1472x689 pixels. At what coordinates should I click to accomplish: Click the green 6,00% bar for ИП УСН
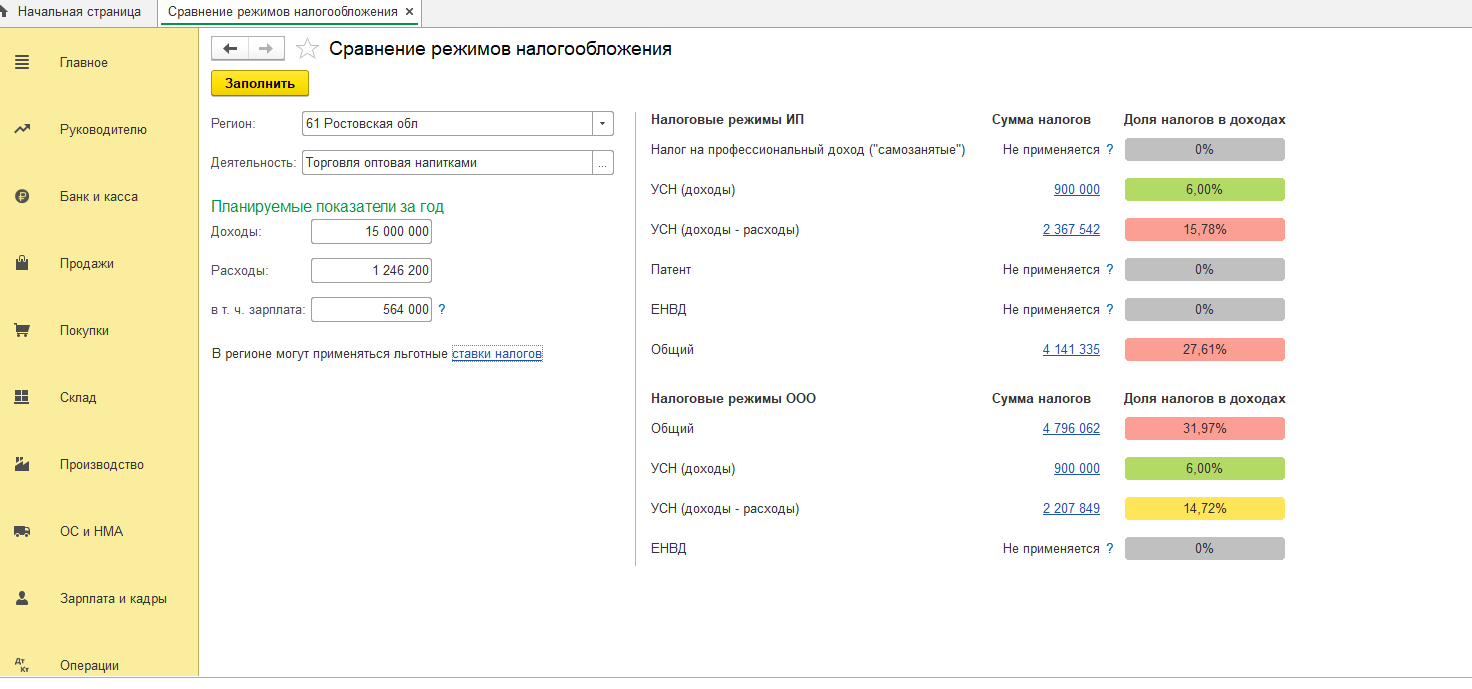1204,190
